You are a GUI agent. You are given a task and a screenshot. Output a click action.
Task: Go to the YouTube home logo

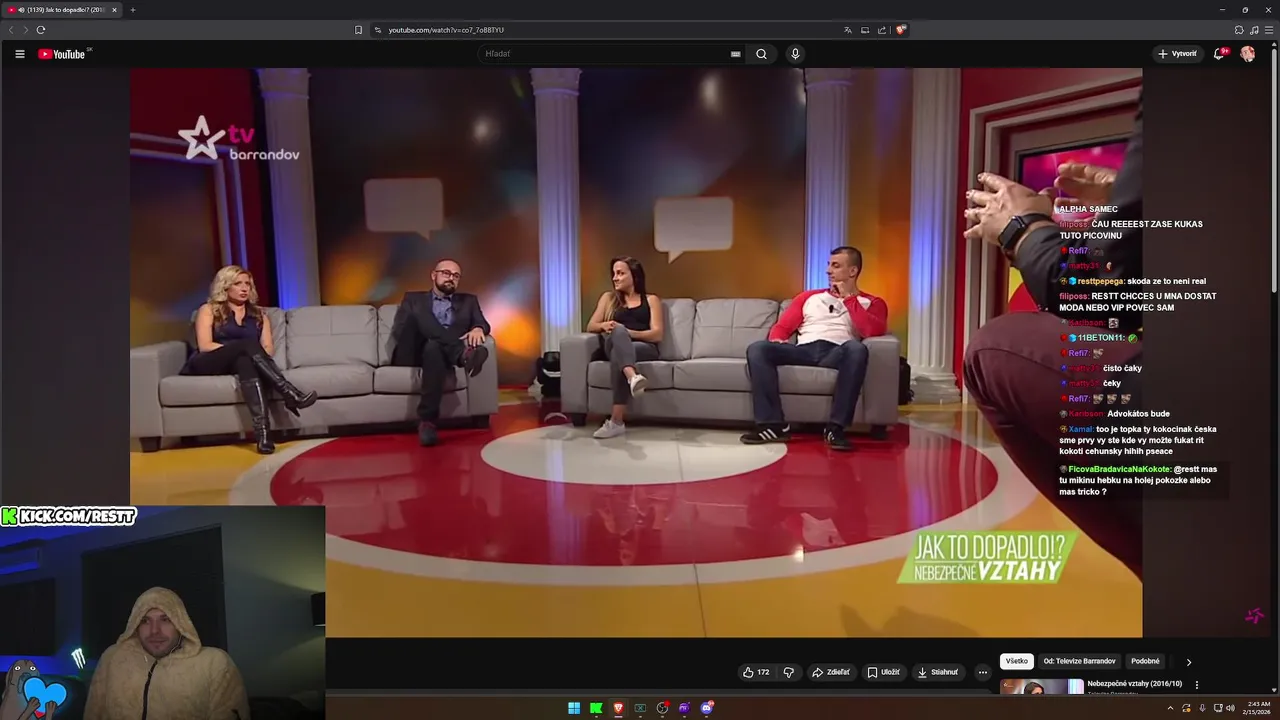coord(62,54)
